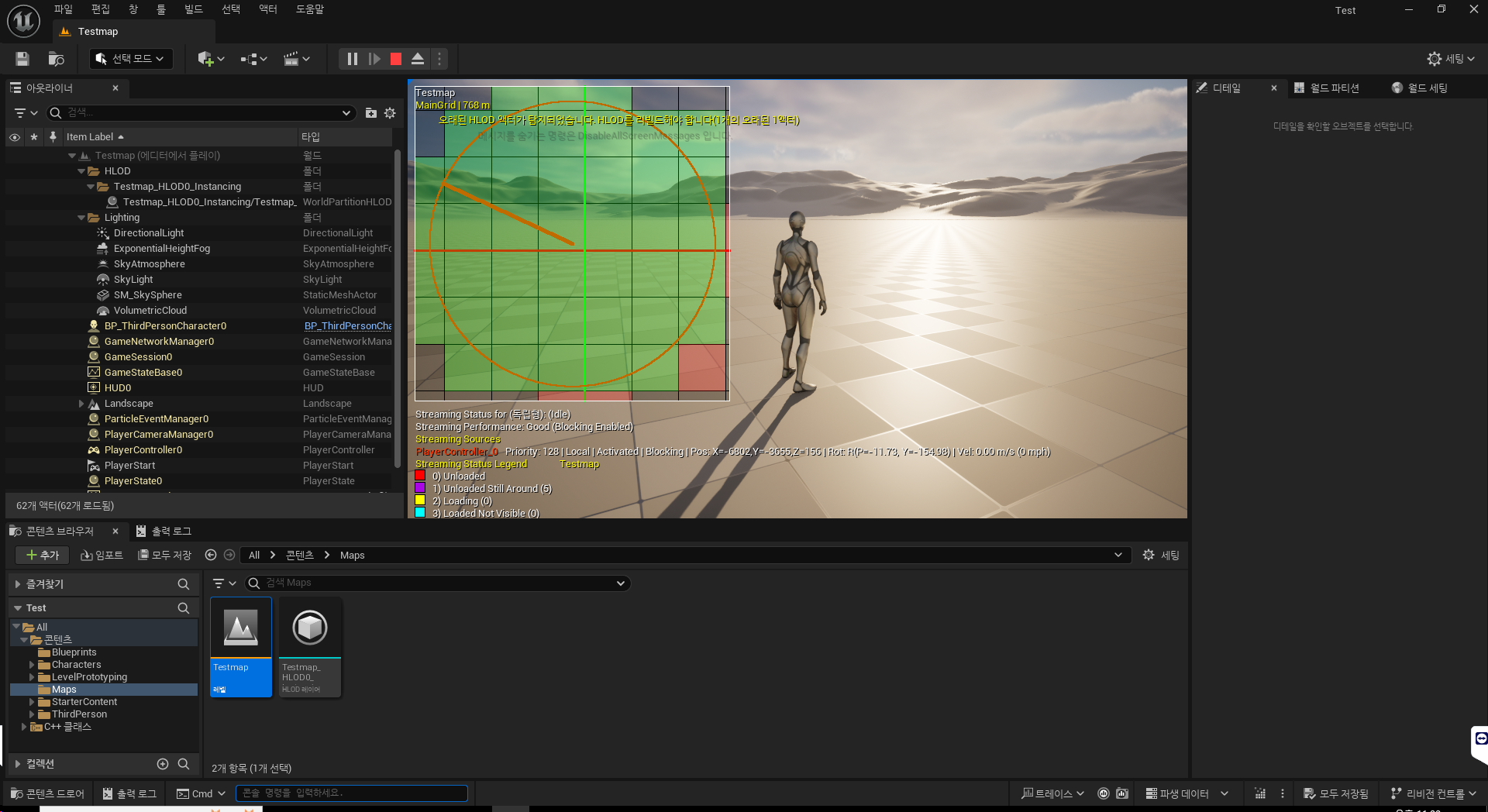Click the Maps breadcrumb path item
1488x812 pixels.
click(352, 556)
